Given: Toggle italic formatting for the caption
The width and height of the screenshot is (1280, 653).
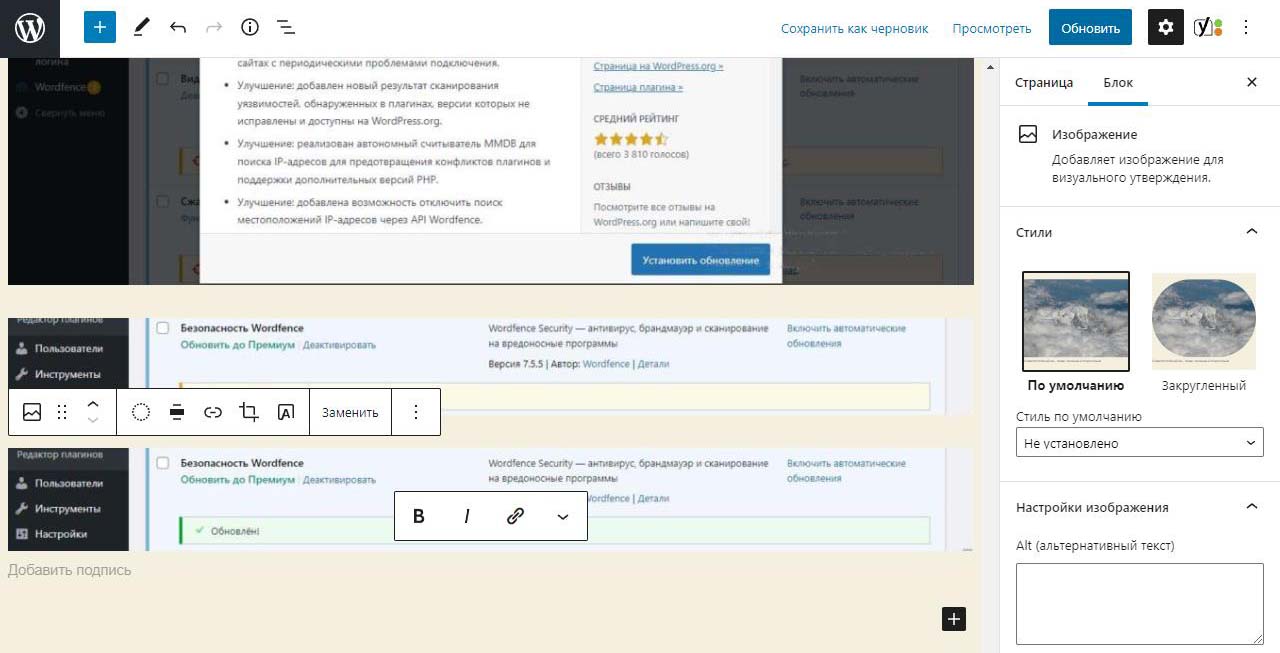Looking at the screenshot, I should (467, 516).
